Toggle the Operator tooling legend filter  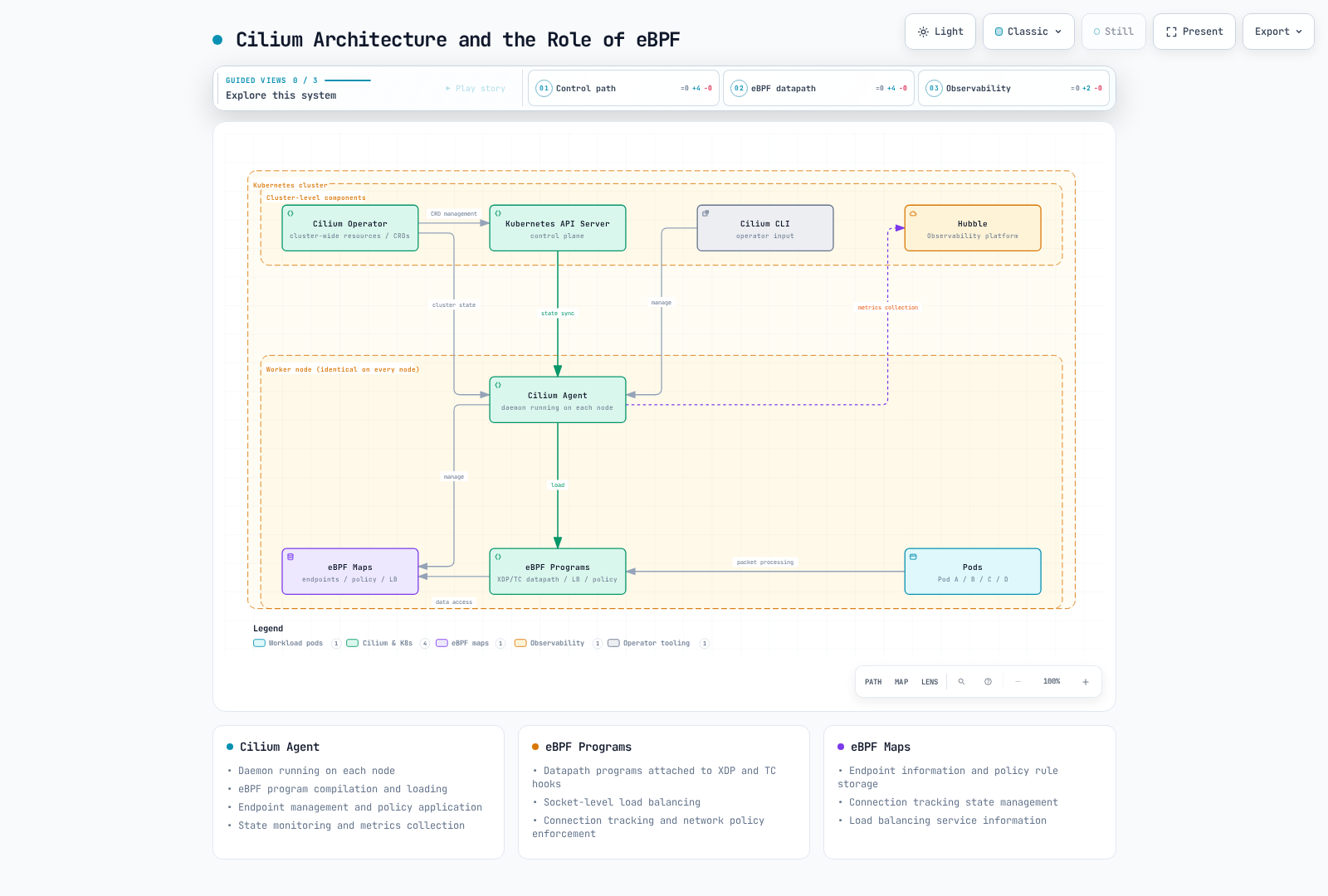658,643
